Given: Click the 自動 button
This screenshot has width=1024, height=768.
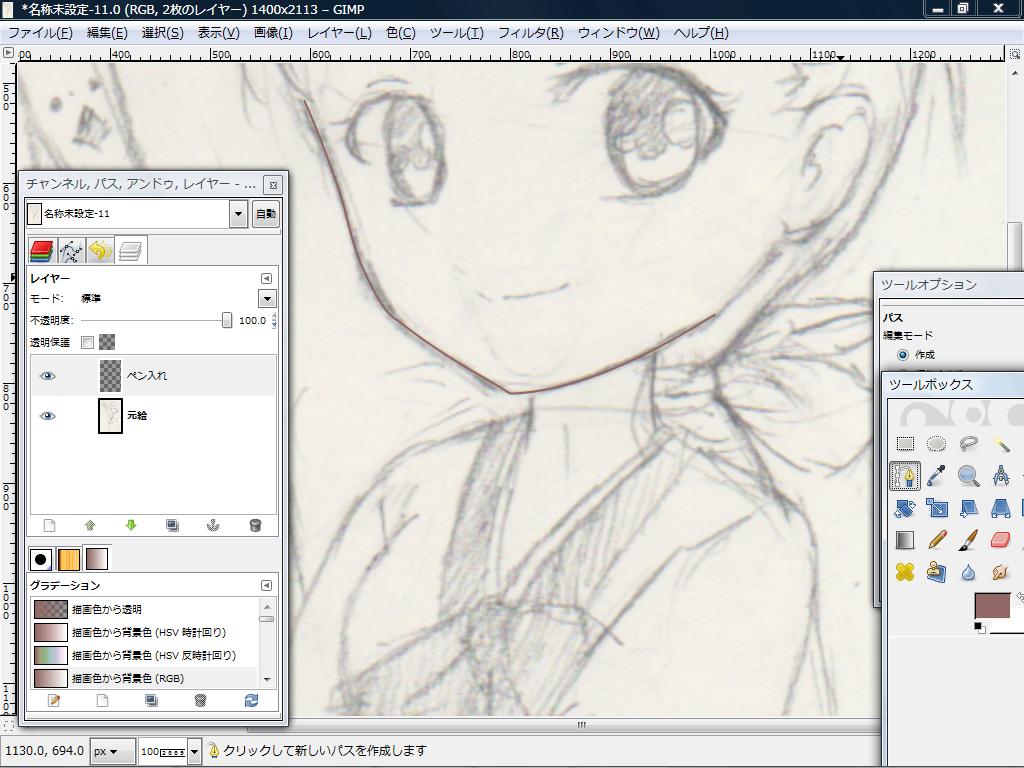Looking at the screenshot, I should point(265,214).
